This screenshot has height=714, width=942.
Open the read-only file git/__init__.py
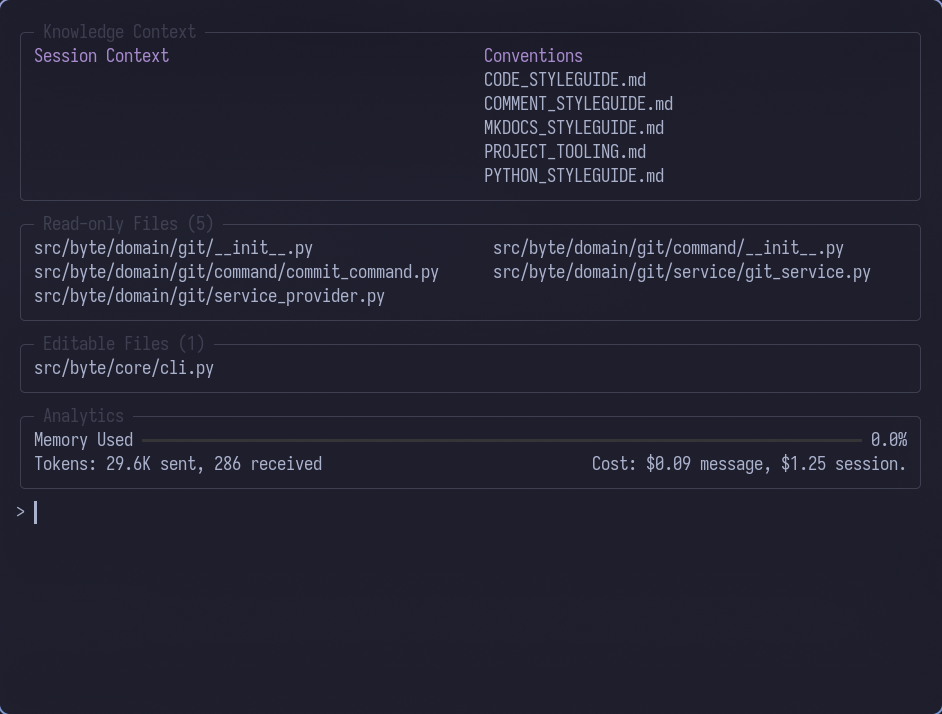point(174,247)
